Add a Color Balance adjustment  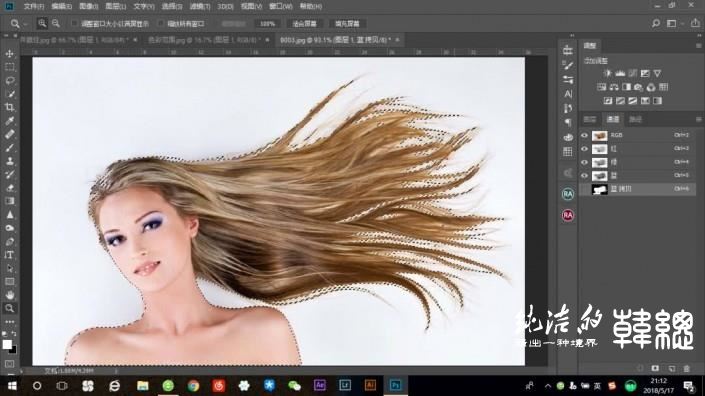click(x=614, y=87)
